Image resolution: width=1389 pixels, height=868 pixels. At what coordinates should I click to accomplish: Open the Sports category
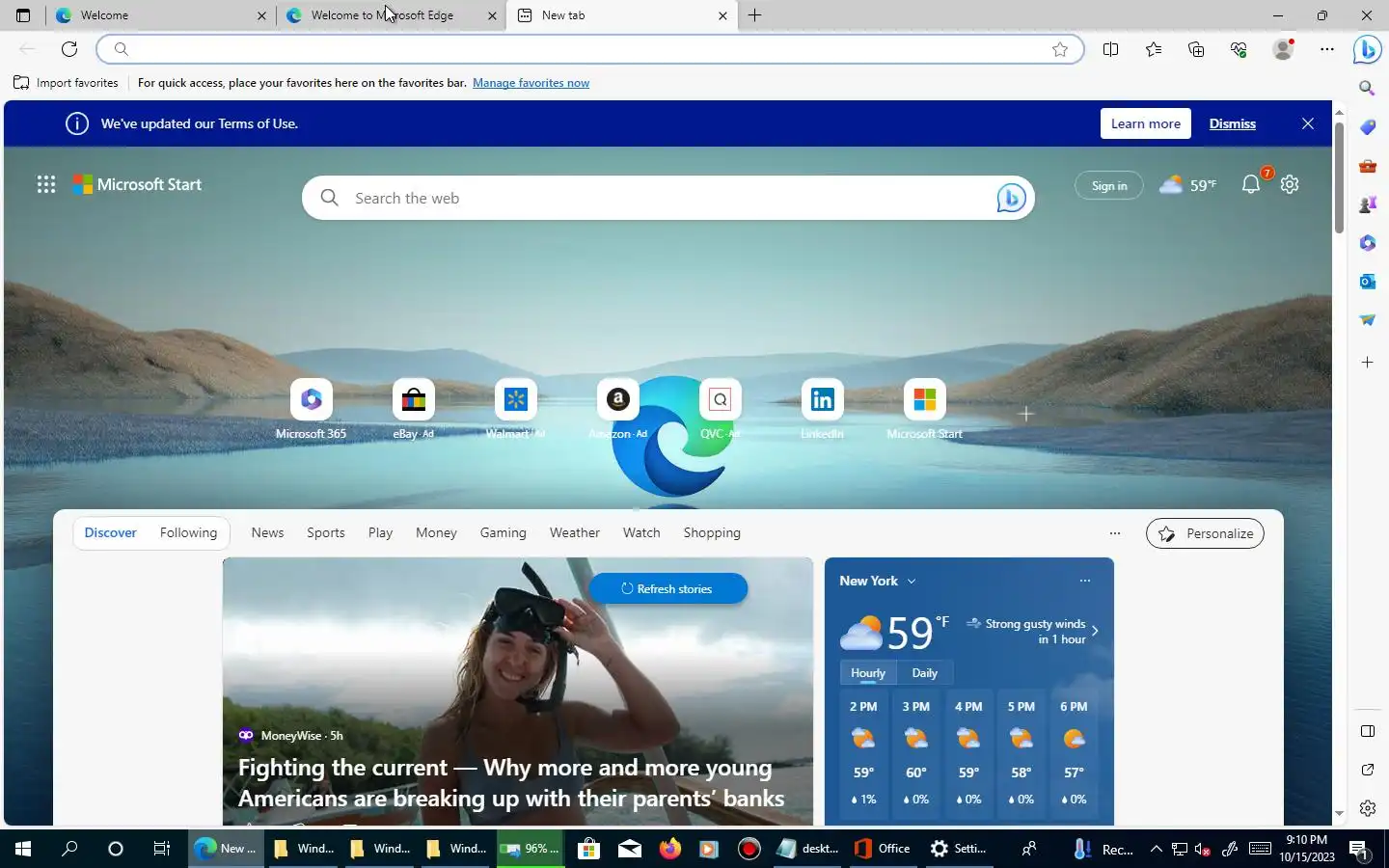(x=326, y=532)
